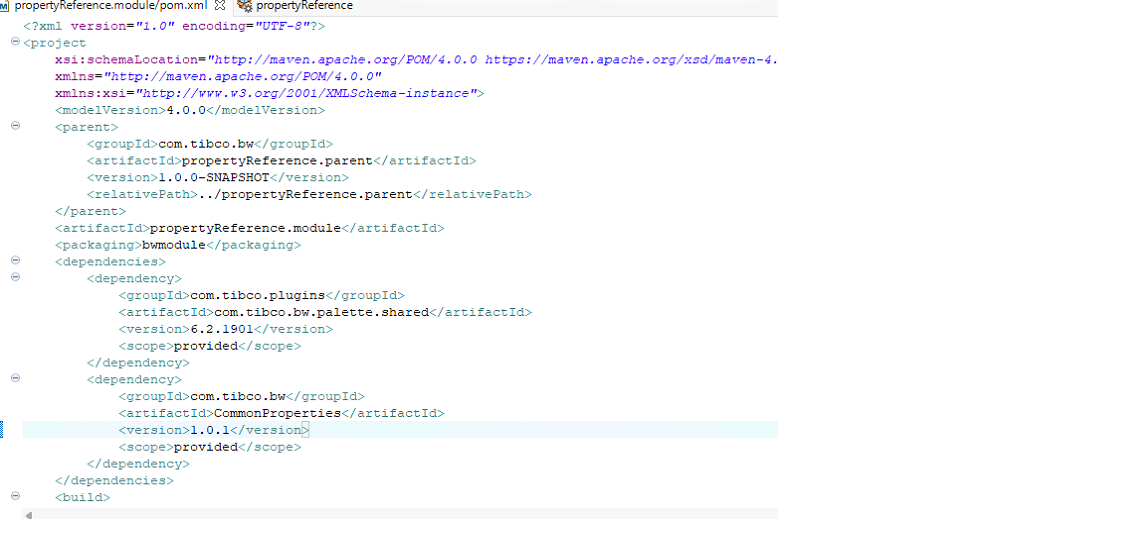Click parent artifactId propertyReference.parent

pos(277,161)
